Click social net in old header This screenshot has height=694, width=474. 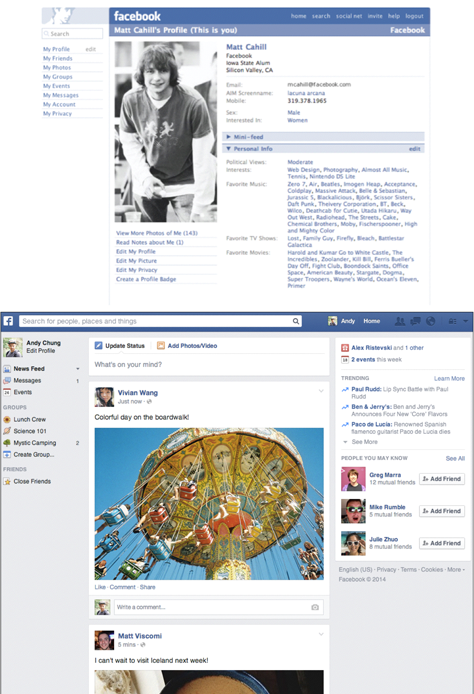click(349, 16)
